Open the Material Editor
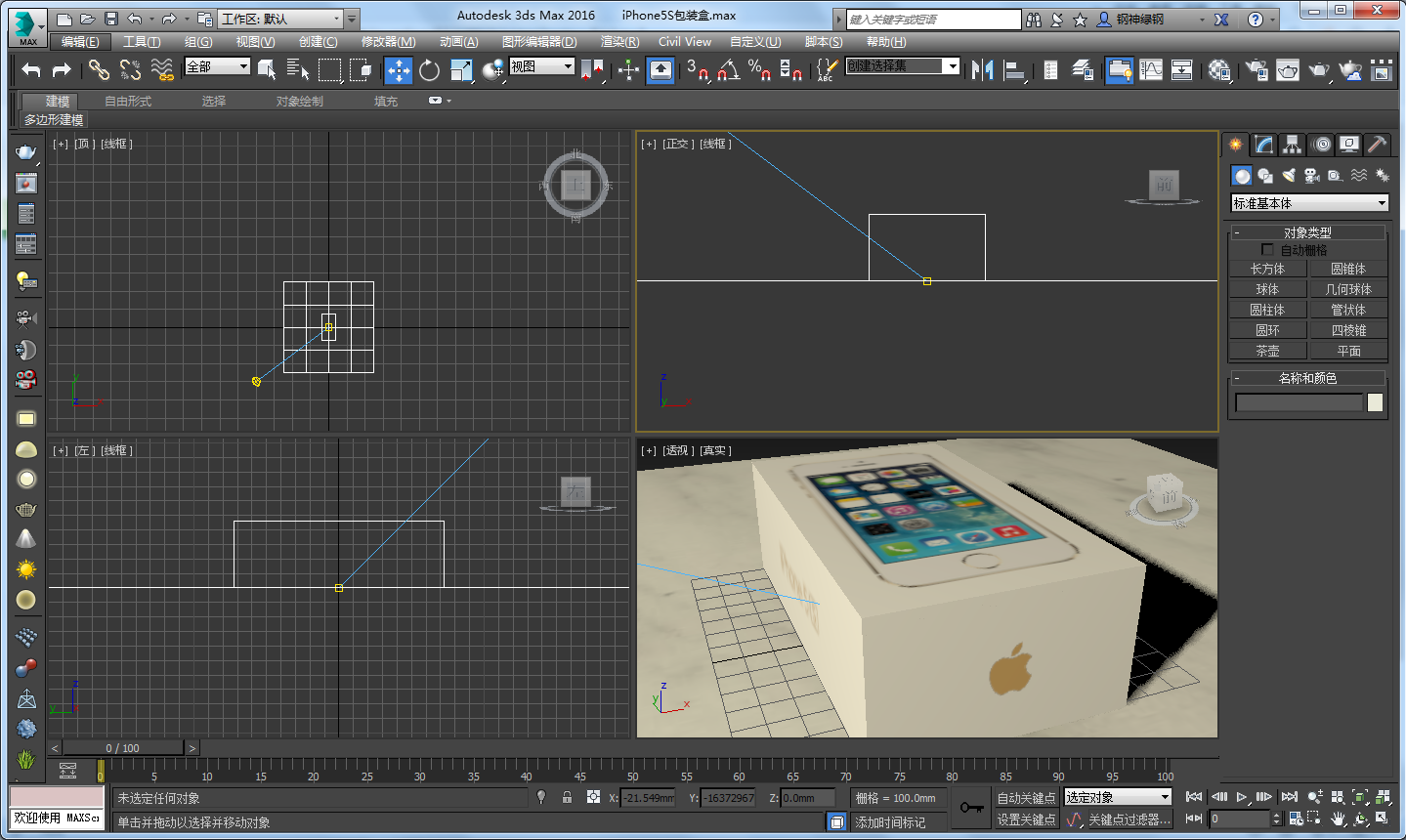The width and height of the screenshot is (1406, 840). pos(1219,69)
